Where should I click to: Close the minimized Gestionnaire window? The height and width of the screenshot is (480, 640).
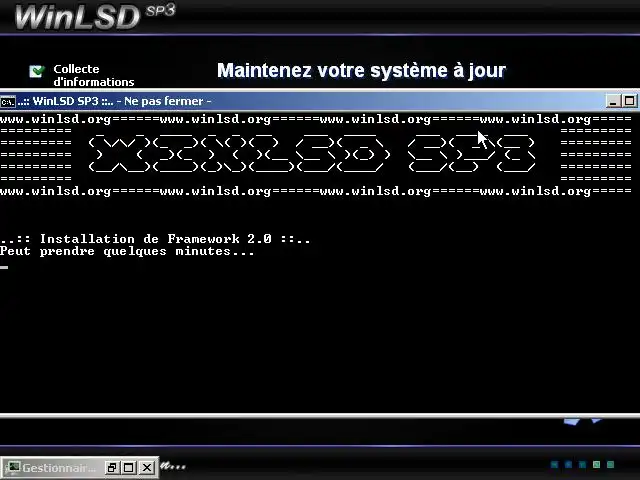click(147, 467)
